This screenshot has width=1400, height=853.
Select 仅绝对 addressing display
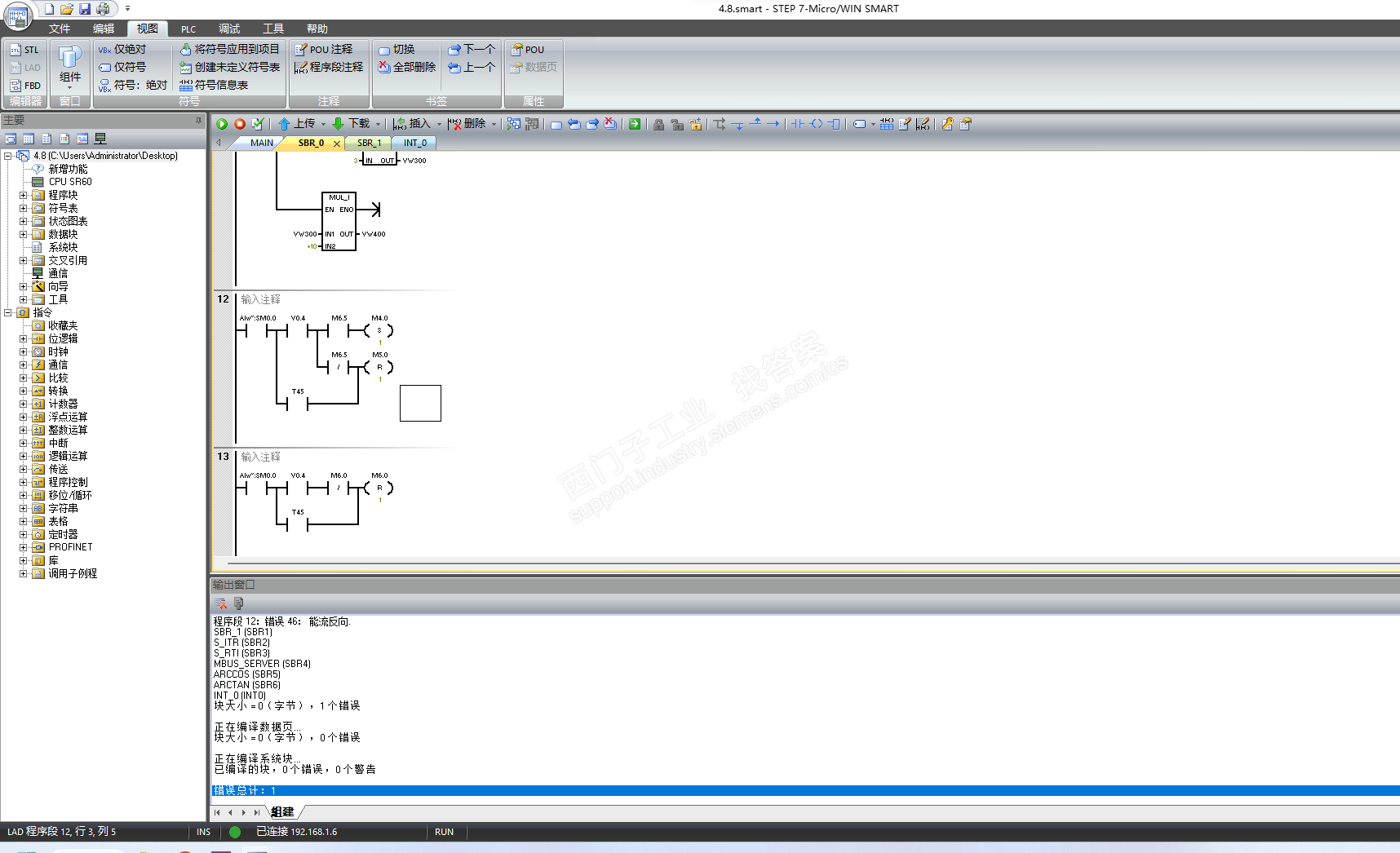point(122,50)
